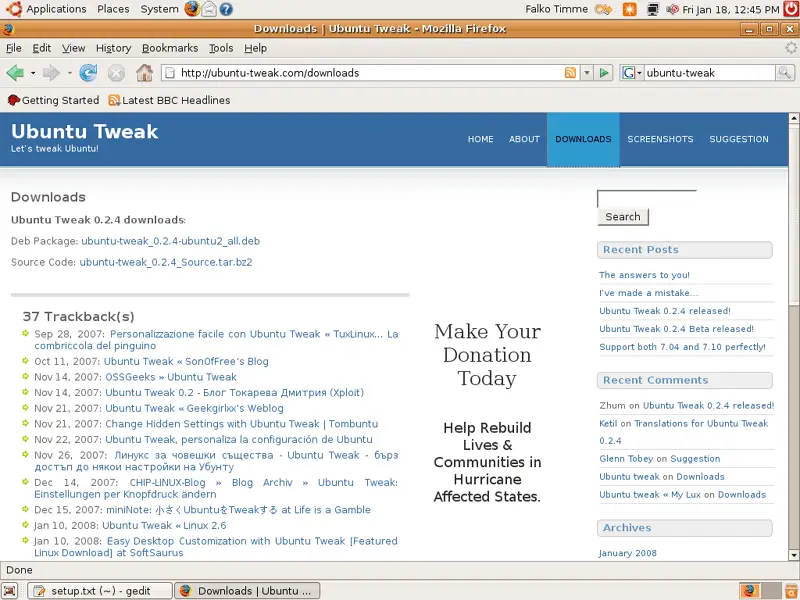
Task: Open the January 2008 archive link
Action: pos(628,553)
